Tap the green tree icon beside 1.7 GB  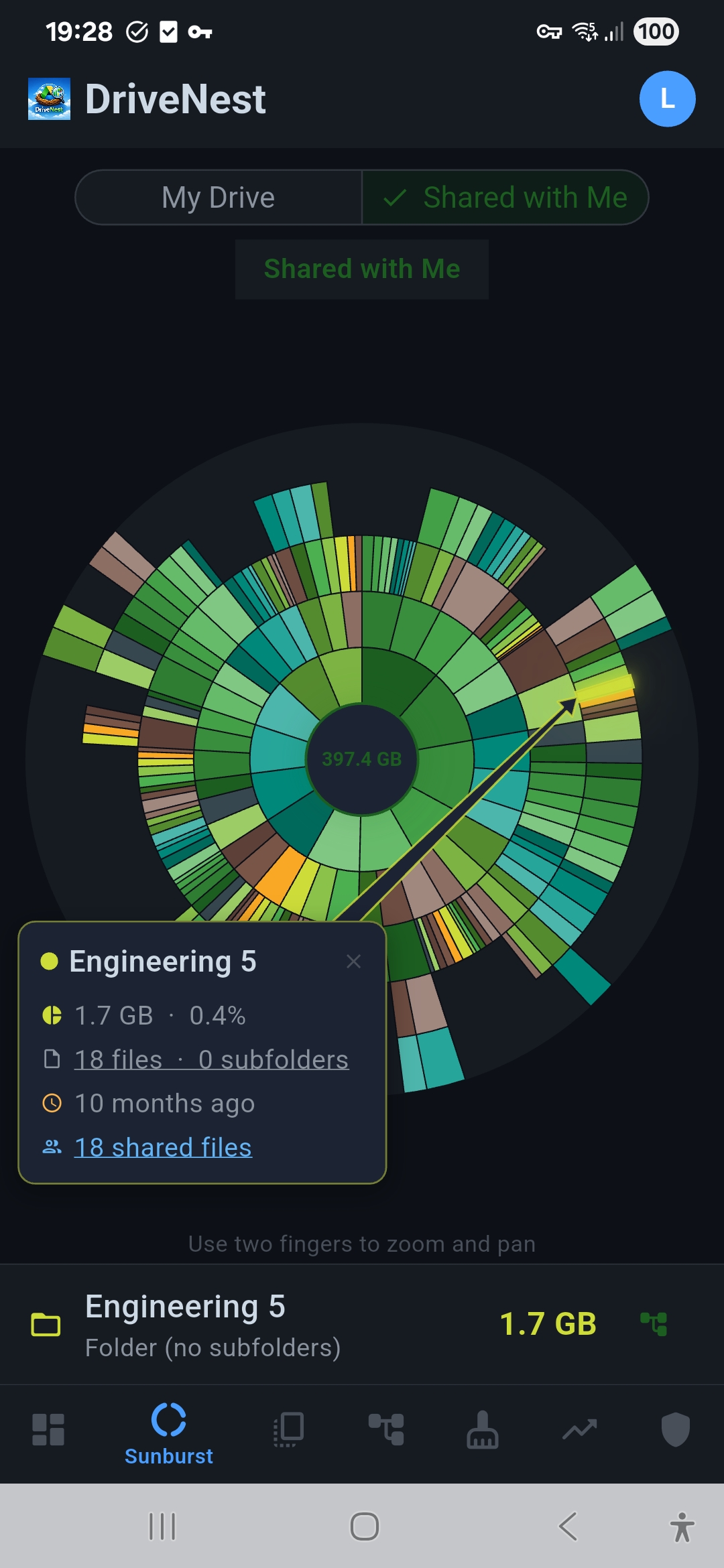pyautogui.click(x=654, y=1324)
